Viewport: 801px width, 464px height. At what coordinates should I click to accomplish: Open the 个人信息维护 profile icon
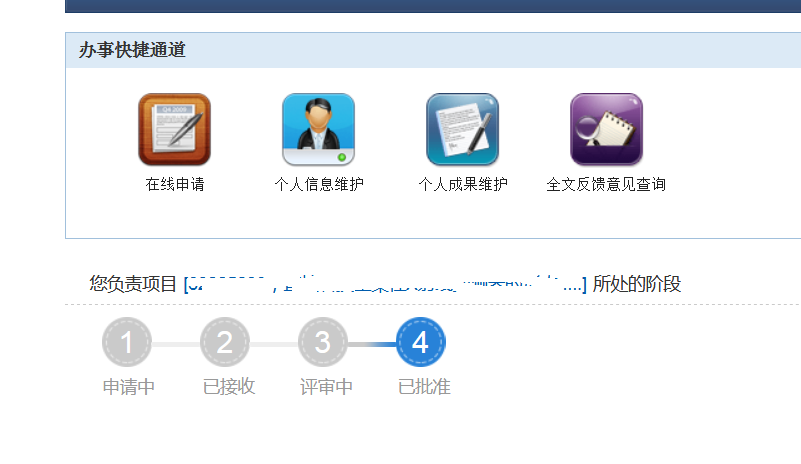[x=319, y=129]
